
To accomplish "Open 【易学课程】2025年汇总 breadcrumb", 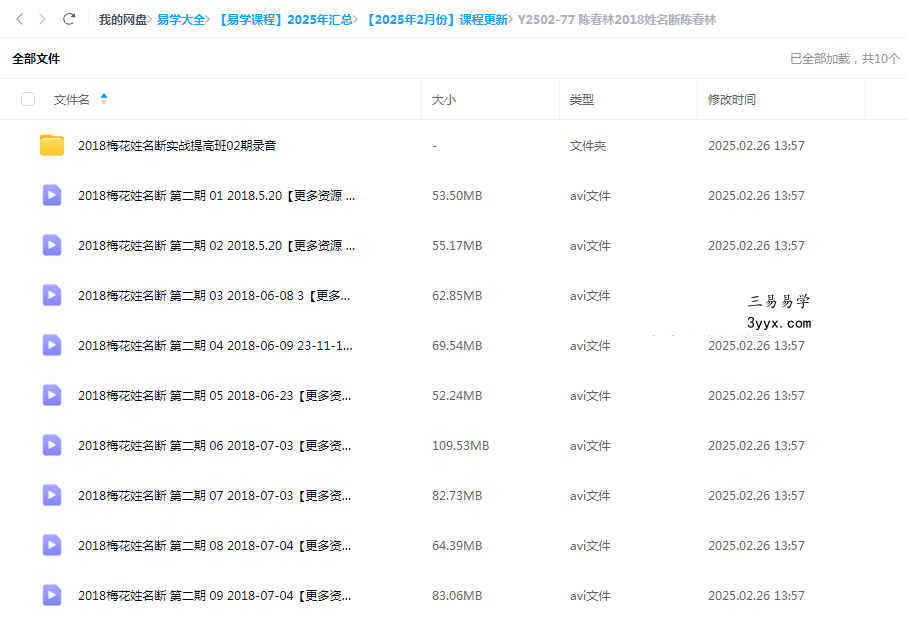I will pos(285,20).
